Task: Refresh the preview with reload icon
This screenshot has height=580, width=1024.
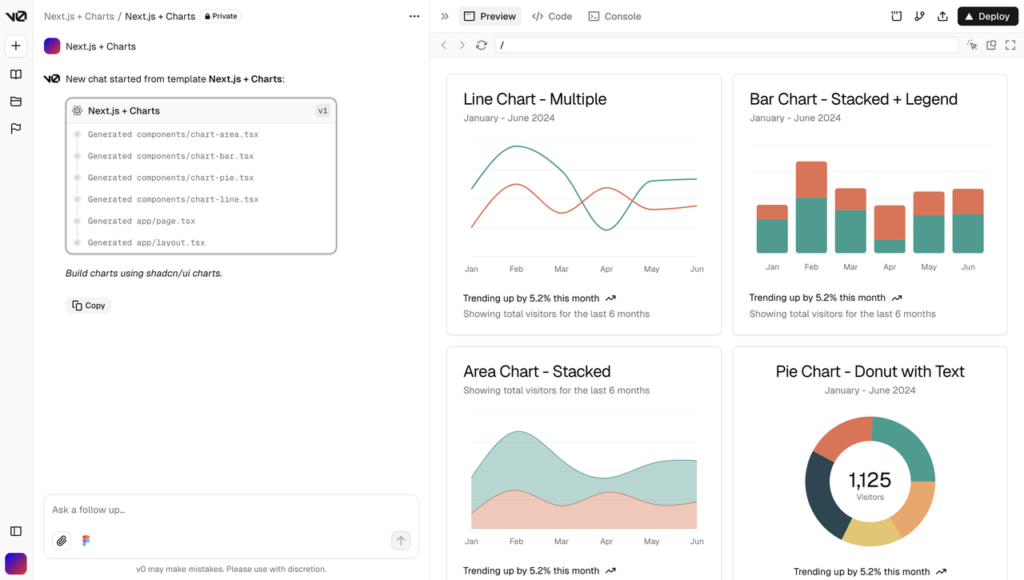Action: coord(481,45)
